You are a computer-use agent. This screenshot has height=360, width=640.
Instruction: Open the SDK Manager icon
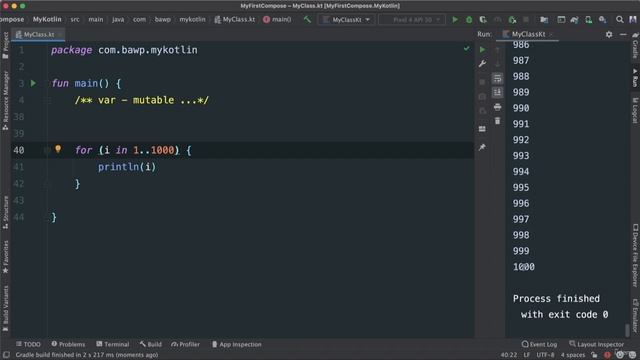(x=602, y=19)
